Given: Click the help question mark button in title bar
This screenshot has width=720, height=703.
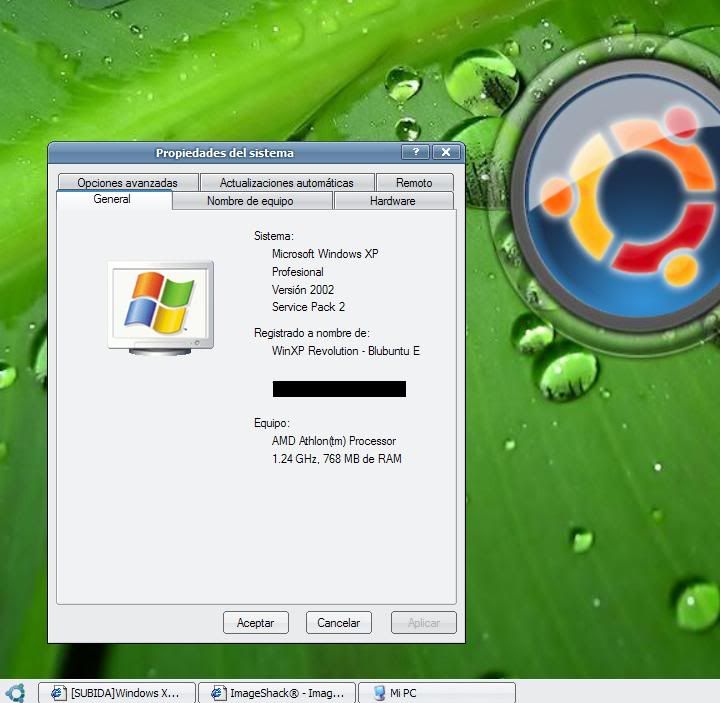Looking at the screenshot, I should [415, 152].
